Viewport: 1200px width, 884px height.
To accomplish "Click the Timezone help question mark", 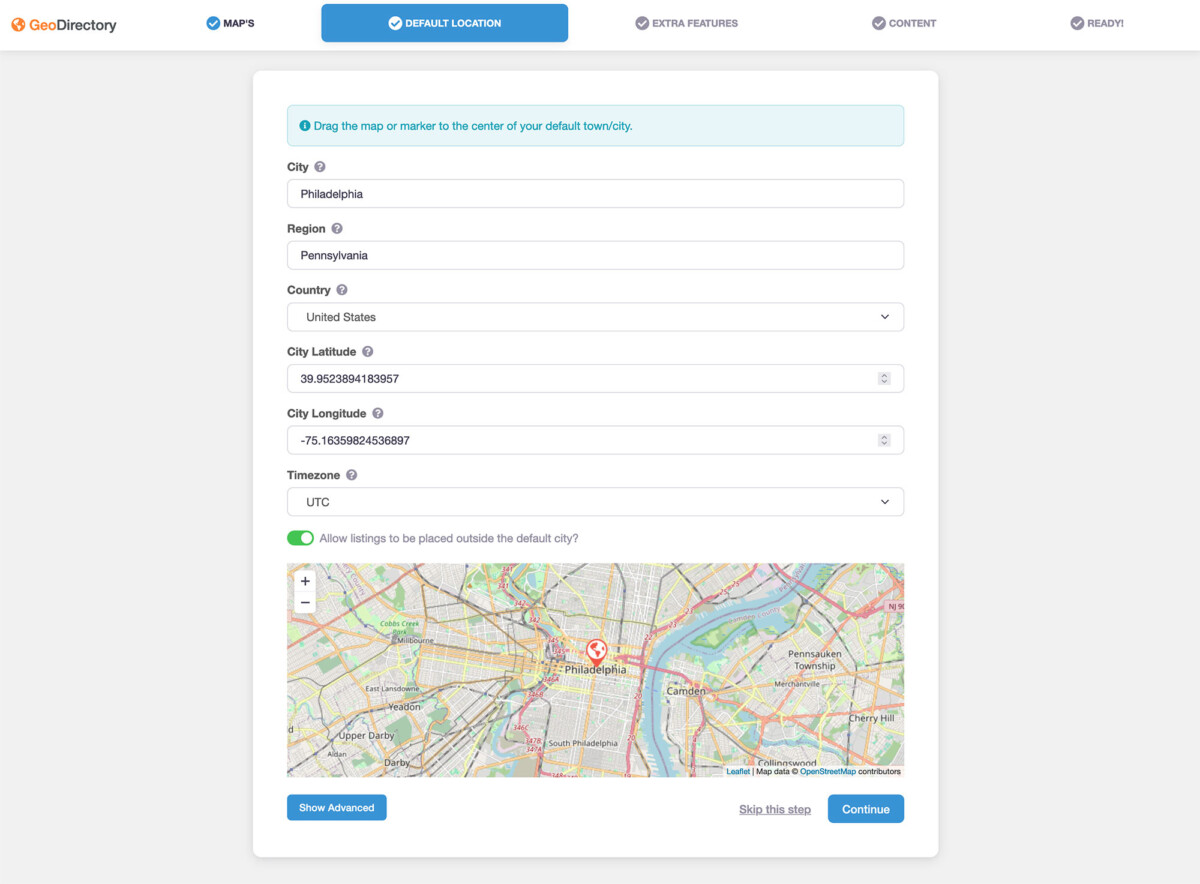I will [x=351, y=475].
